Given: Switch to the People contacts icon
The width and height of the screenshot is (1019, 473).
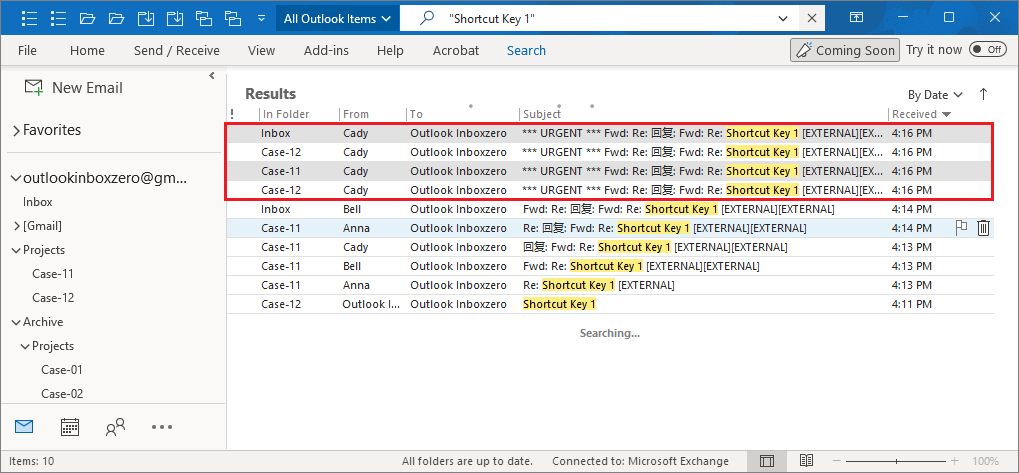Looking at the screenshot, I should pyautogui.click(x=115, y=427).
